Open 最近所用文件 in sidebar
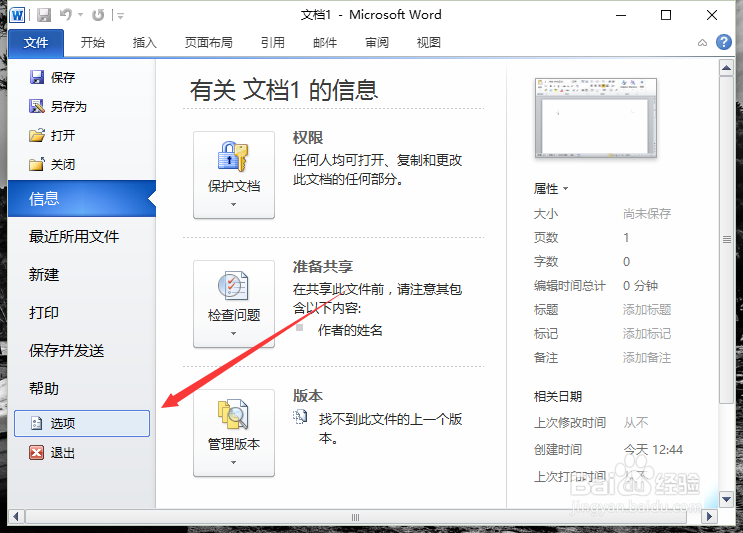The width and height of the screenshot is (743, 533). [74, 236]
